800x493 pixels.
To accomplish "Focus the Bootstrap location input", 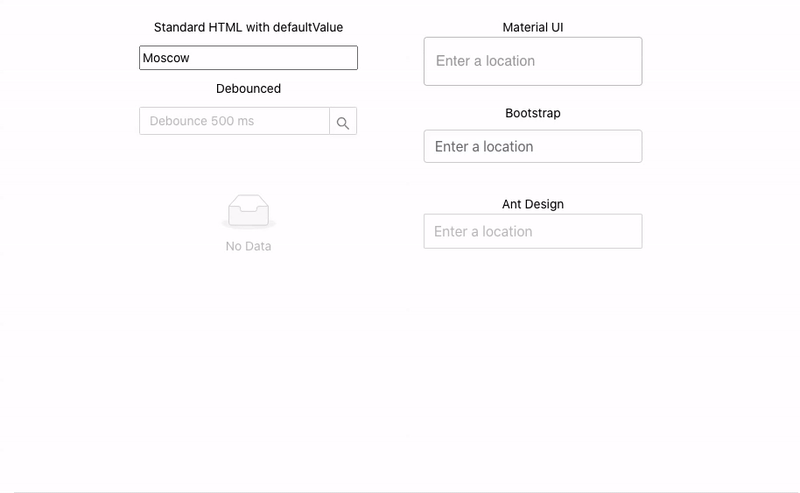I will coord(533,146).
